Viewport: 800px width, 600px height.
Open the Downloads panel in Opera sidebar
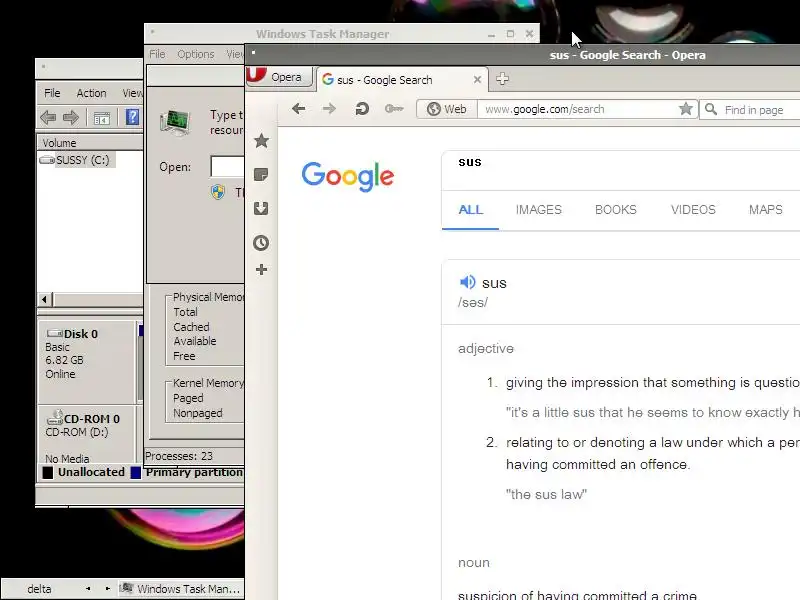(x=261, y=208)
